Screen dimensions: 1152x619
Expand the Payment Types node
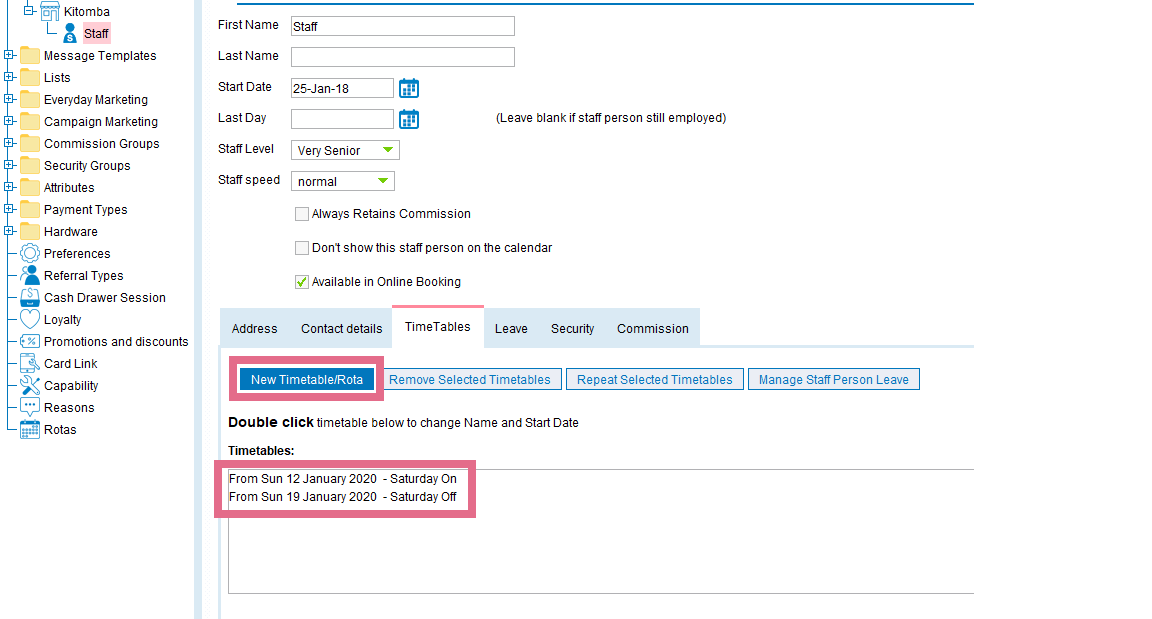(9, 209)
